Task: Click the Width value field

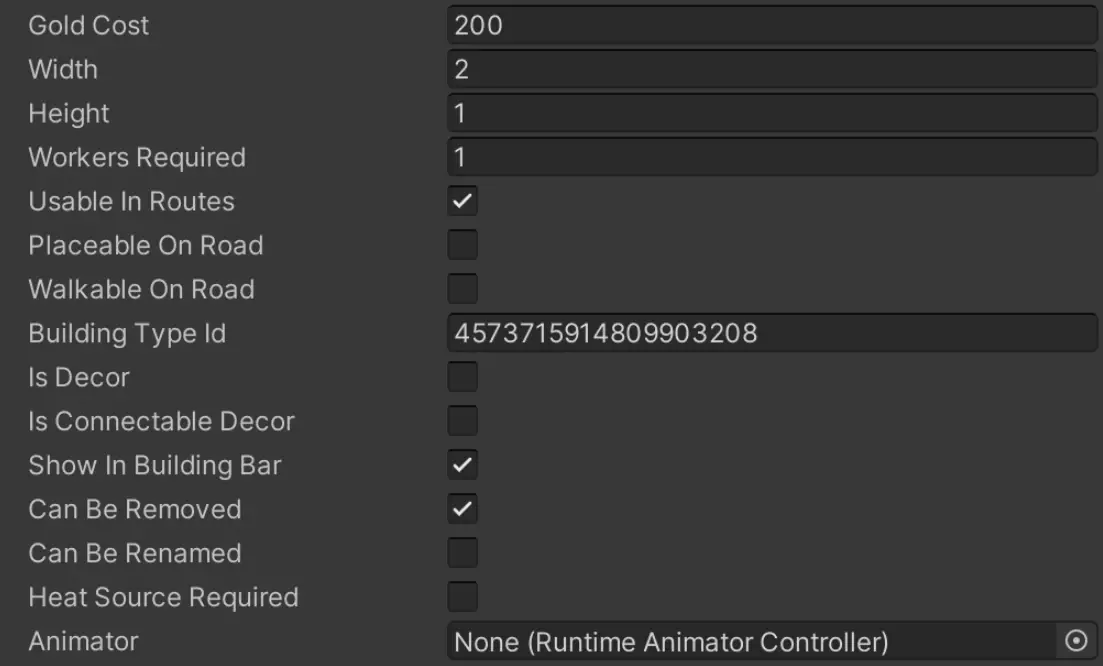Action: coord(772,69)
